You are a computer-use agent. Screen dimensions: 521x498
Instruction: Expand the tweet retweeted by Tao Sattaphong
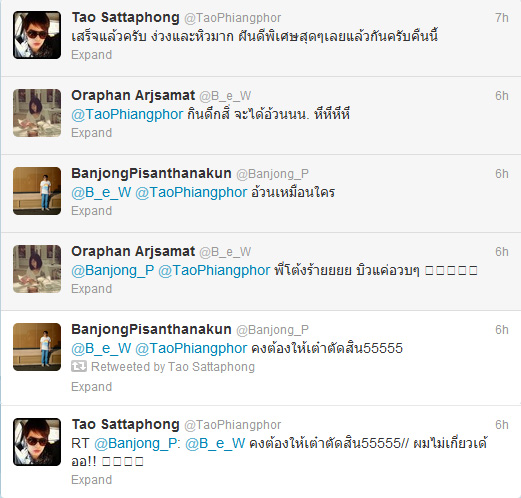(x=92, y=387)
